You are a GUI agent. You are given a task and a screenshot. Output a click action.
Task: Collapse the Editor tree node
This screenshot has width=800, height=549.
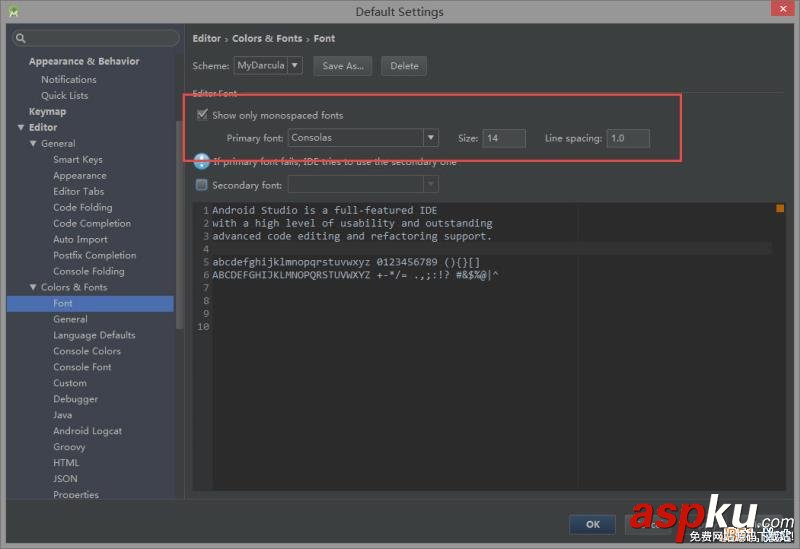tap(21, 127)
